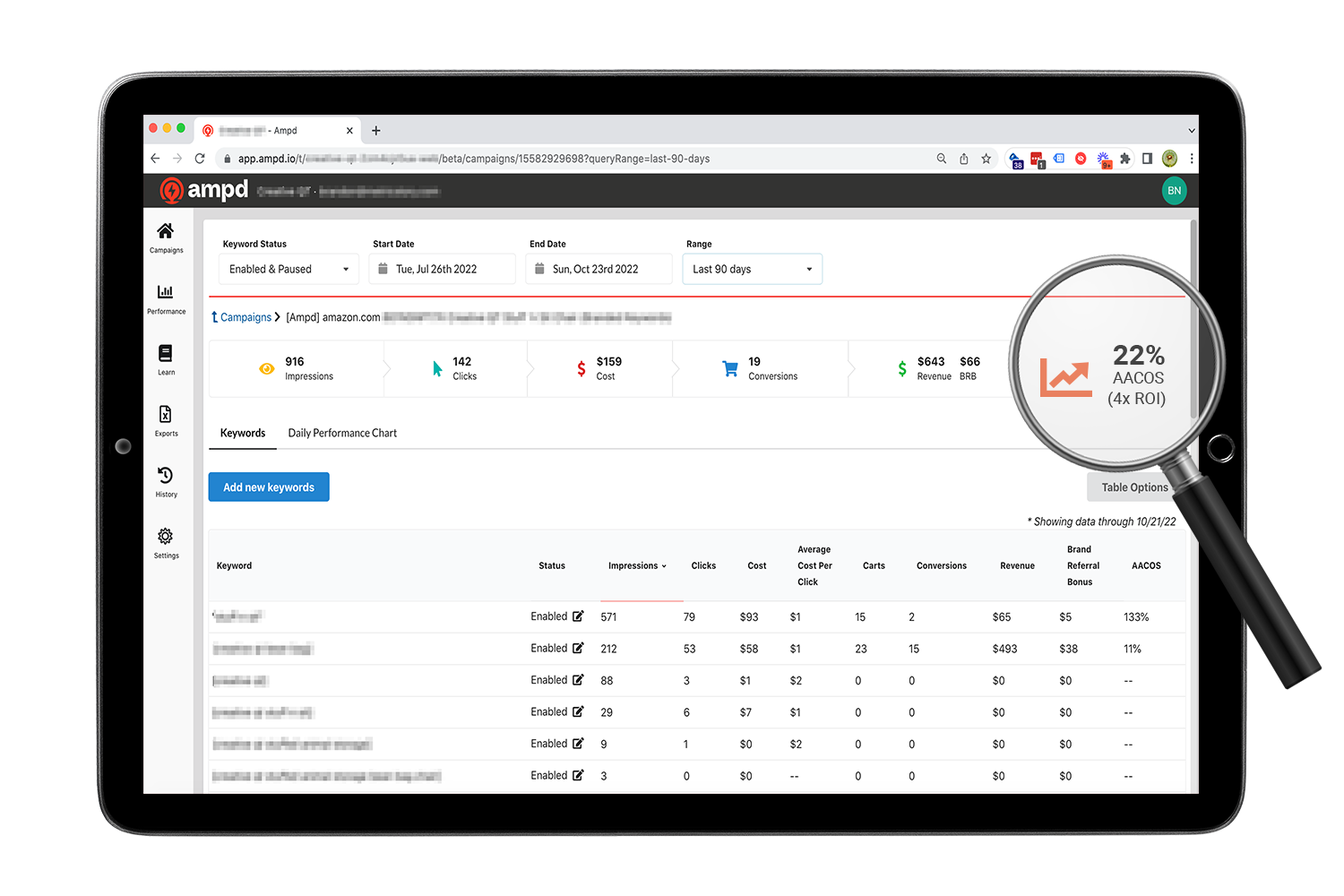Close the Ampd browser tab
Image resolution: width=1344 pixels, height=896 pixels.
[x=349, y=131]
